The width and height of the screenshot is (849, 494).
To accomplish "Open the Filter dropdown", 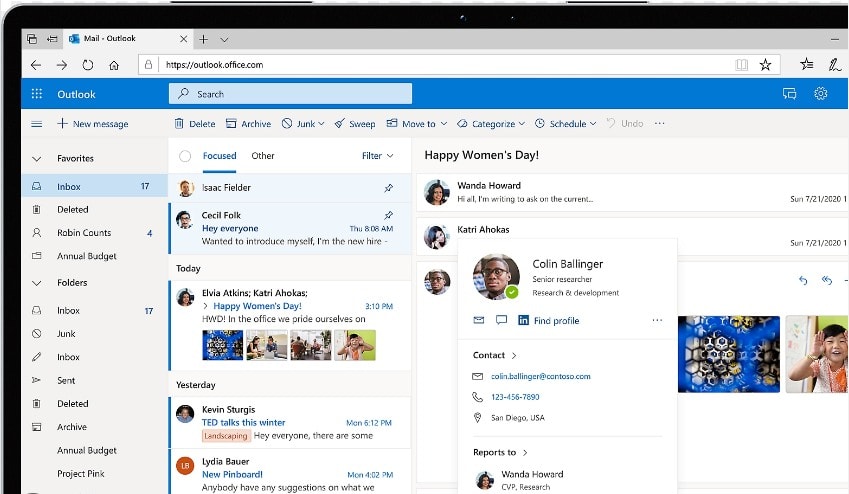I will (377, 155).
